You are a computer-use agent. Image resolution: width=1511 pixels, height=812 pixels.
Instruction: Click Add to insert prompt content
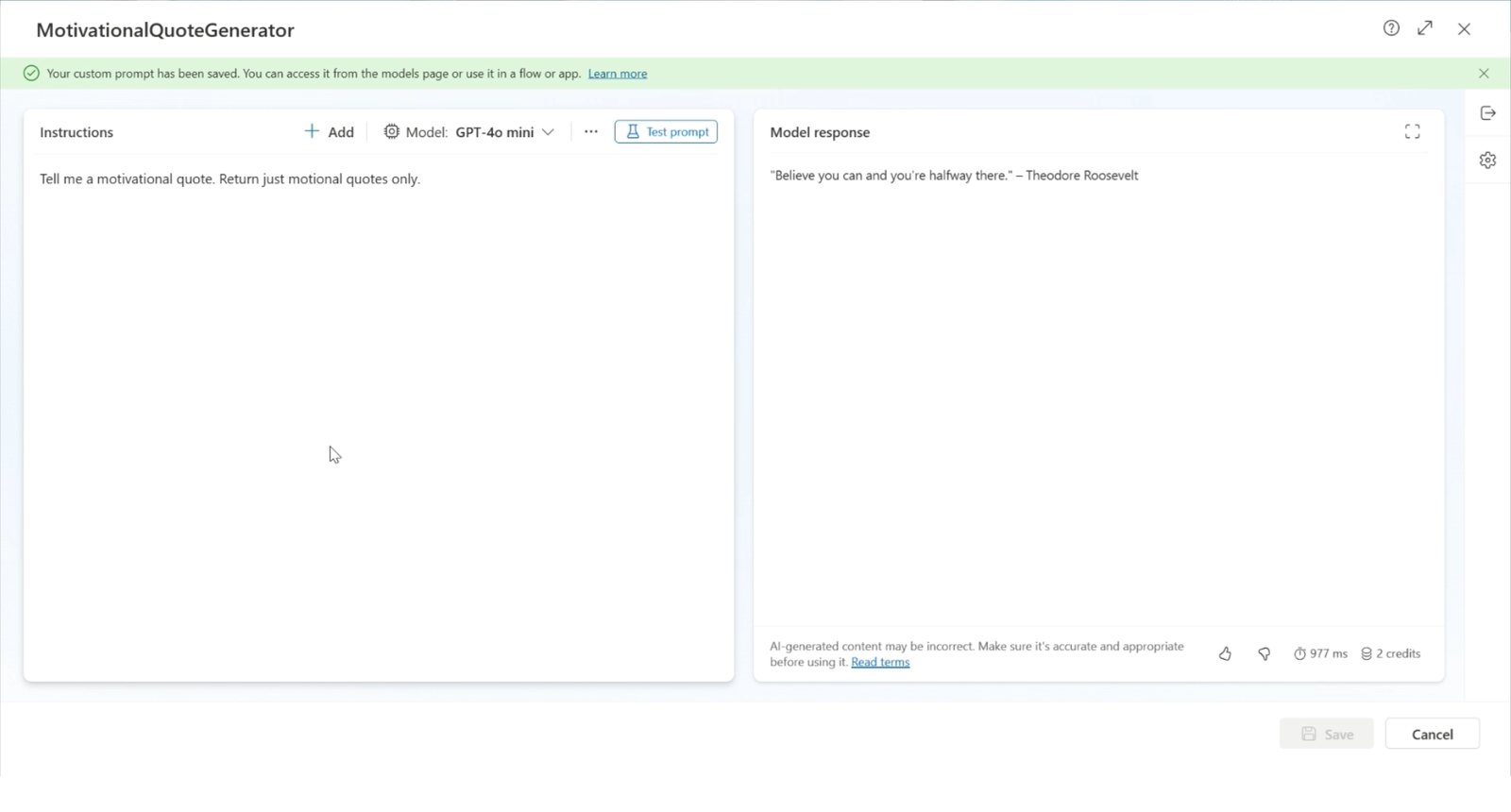click(x=329, y=132)
